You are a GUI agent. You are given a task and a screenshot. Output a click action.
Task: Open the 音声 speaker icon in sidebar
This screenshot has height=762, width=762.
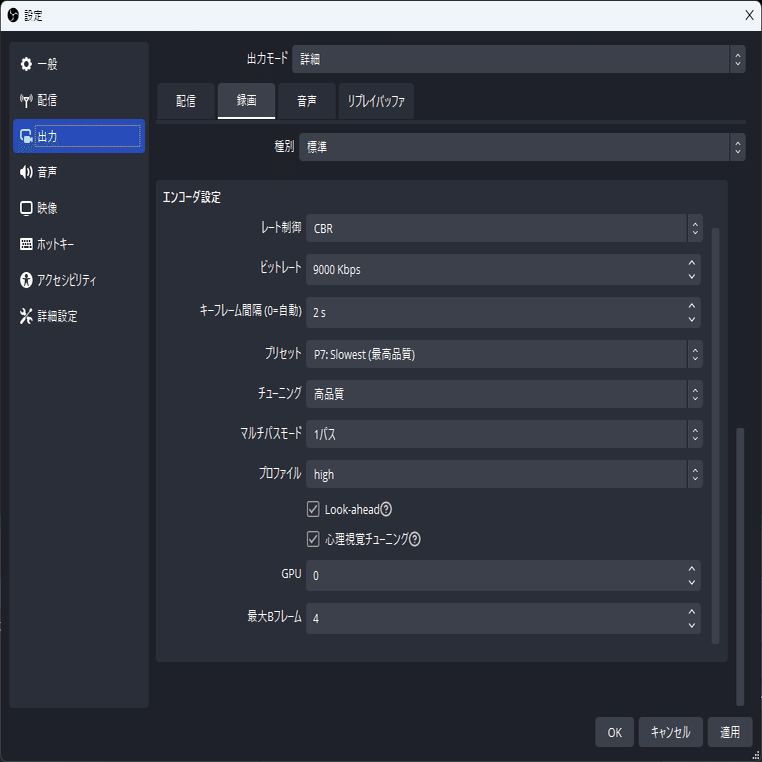(x=26, y=172)
